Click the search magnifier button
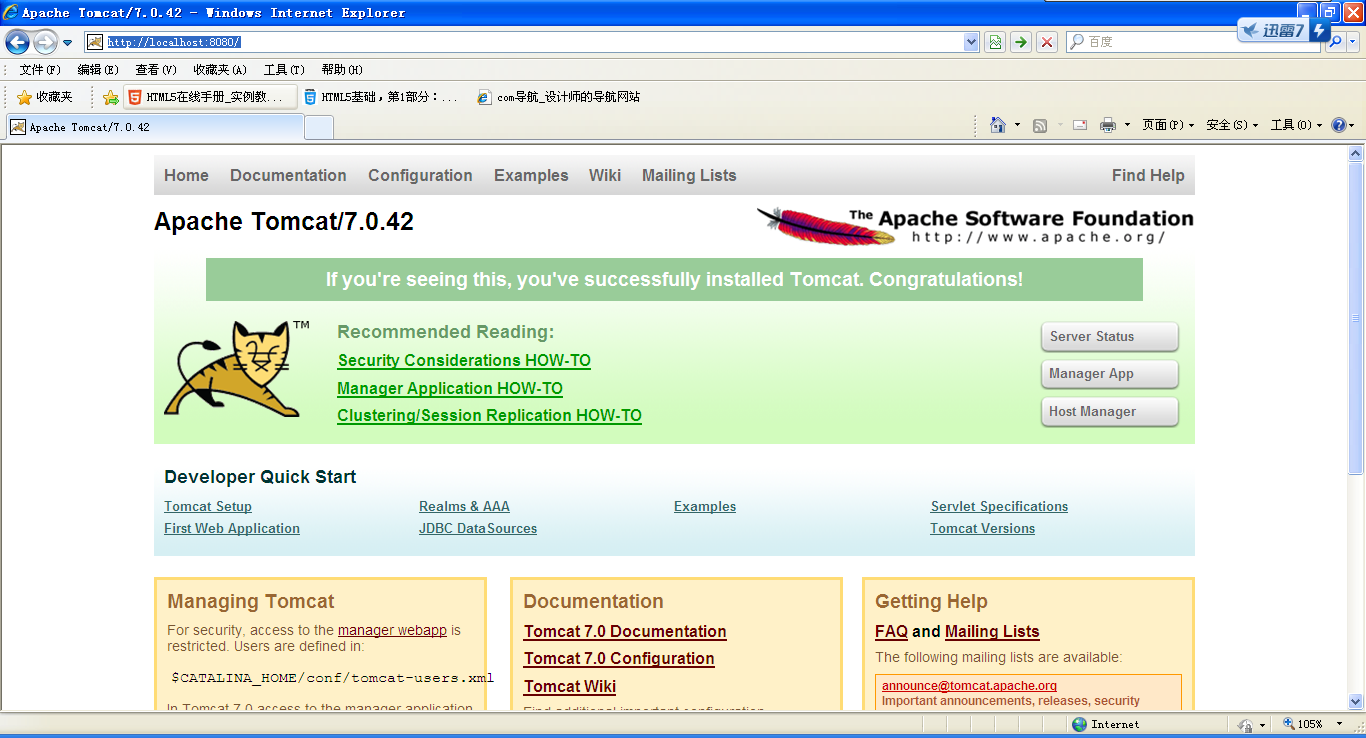The width and height of the screenshot is (1366, 738). click(1335, 42)
